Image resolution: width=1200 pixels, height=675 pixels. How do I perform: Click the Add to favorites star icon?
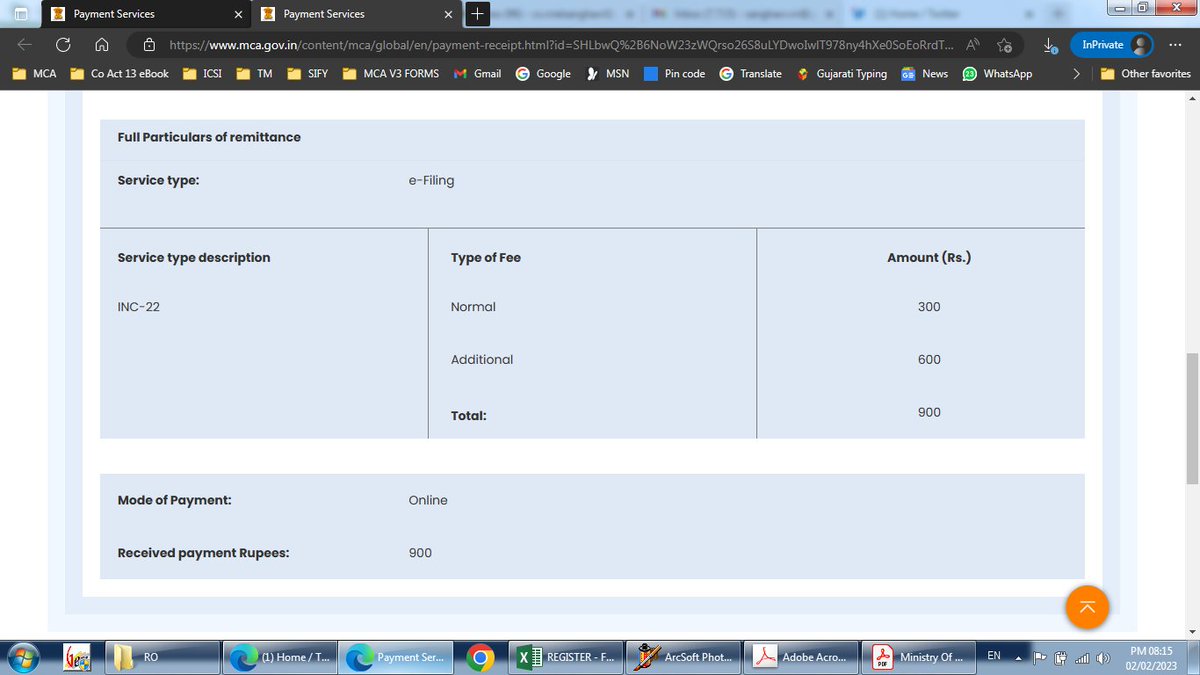1004,45
